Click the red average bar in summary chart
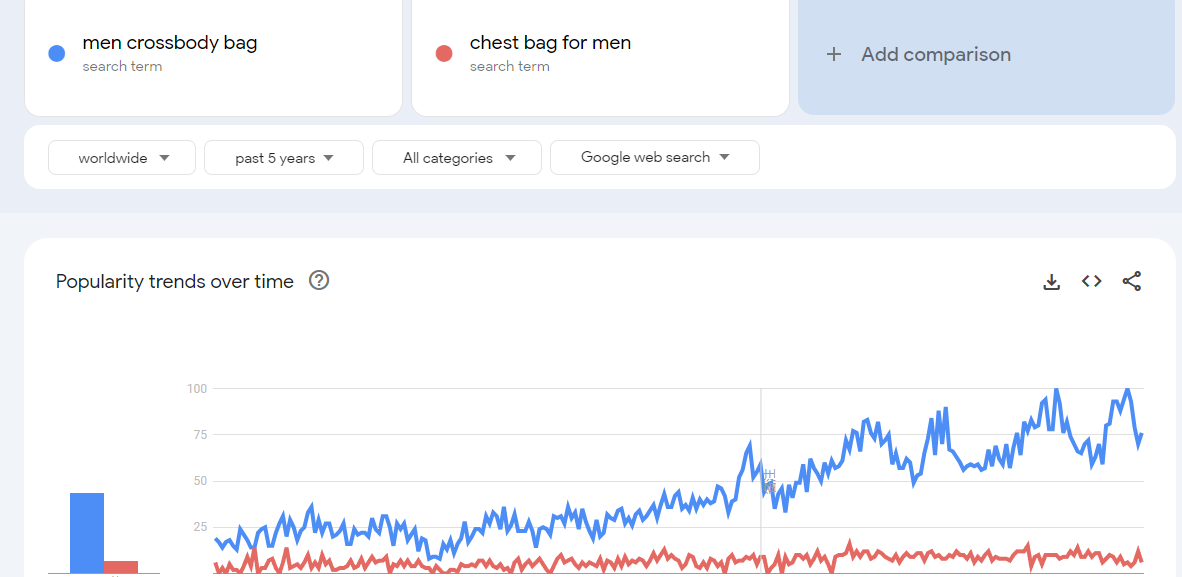Screen dimensions: 1182x577 pos(121,567)
